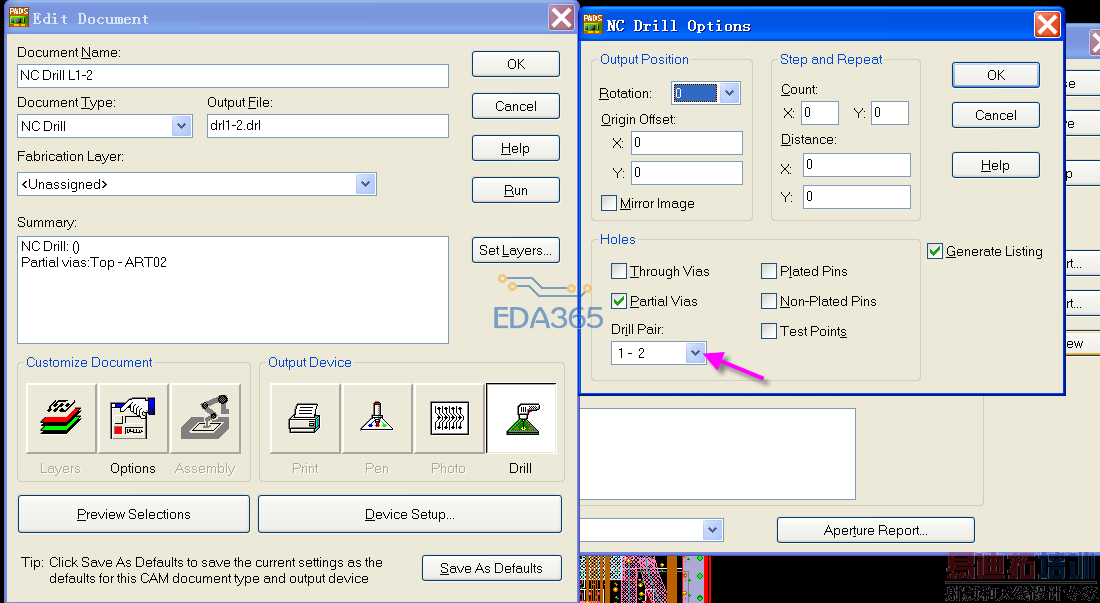Enable the Through Vias checkbox
This screenshot has height=603, width=1100.
(619, 271)
